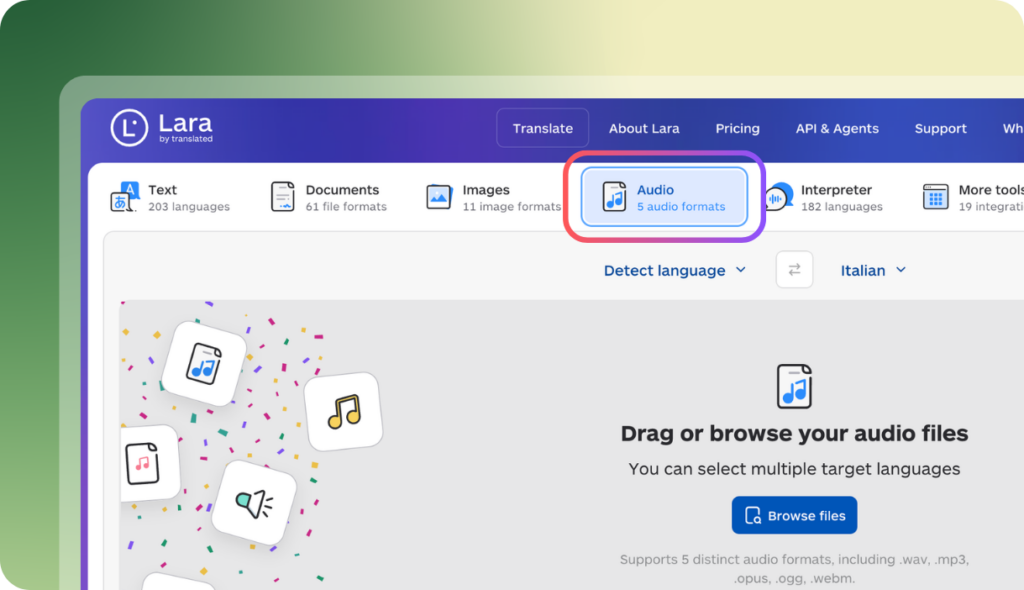Click the '5 audio formats' text

(x=680, y=206)
